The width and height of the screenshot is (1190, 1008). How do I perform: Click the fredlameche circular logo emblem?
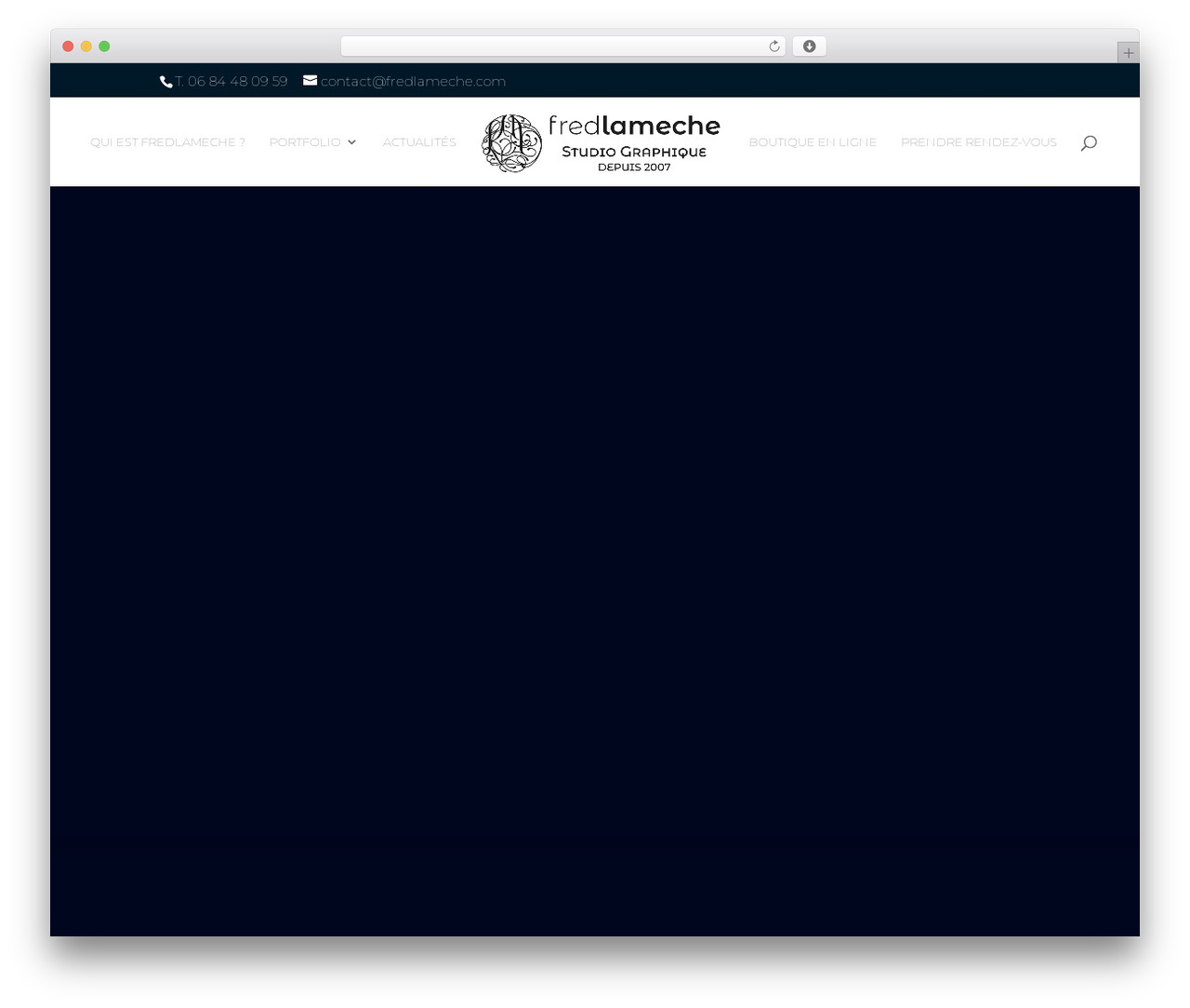[511, 143]
